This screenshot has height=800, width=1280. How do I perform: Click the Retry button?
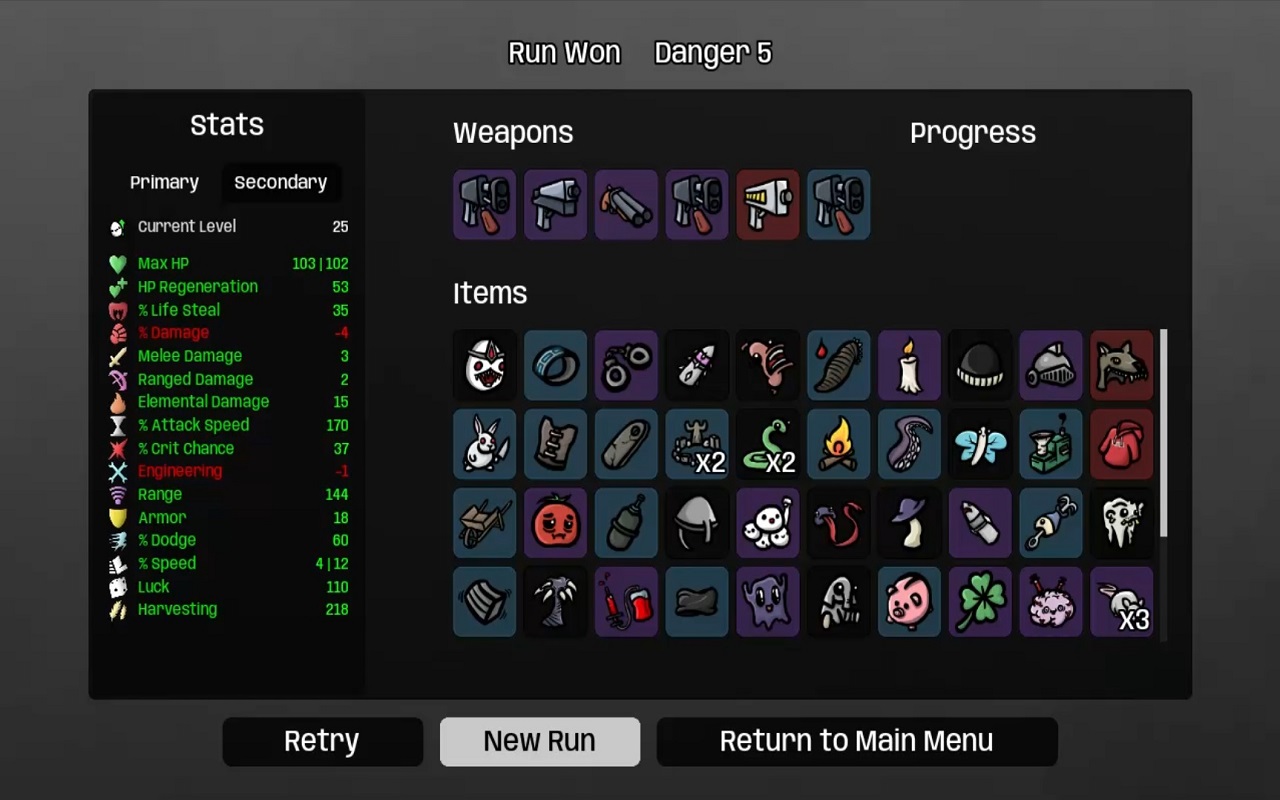pos(322,741)
